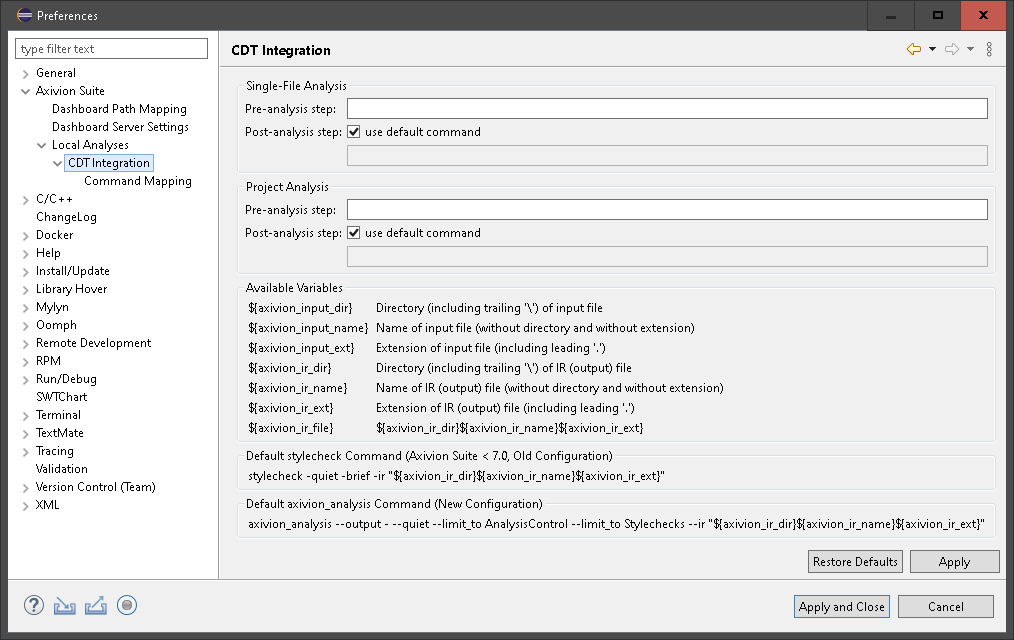Collapse the Local Analyses tree node
Screen dimensions: 1014x640
click(x=41, y=145)
